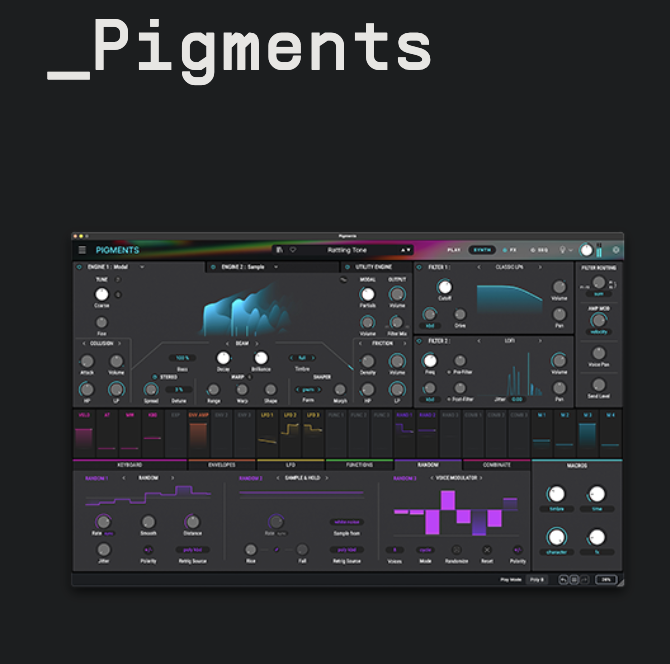The height and width of the screenshot is (664, 670).
Task: Open the KEYBOARD modulation tab
Action: click(130, 465)
